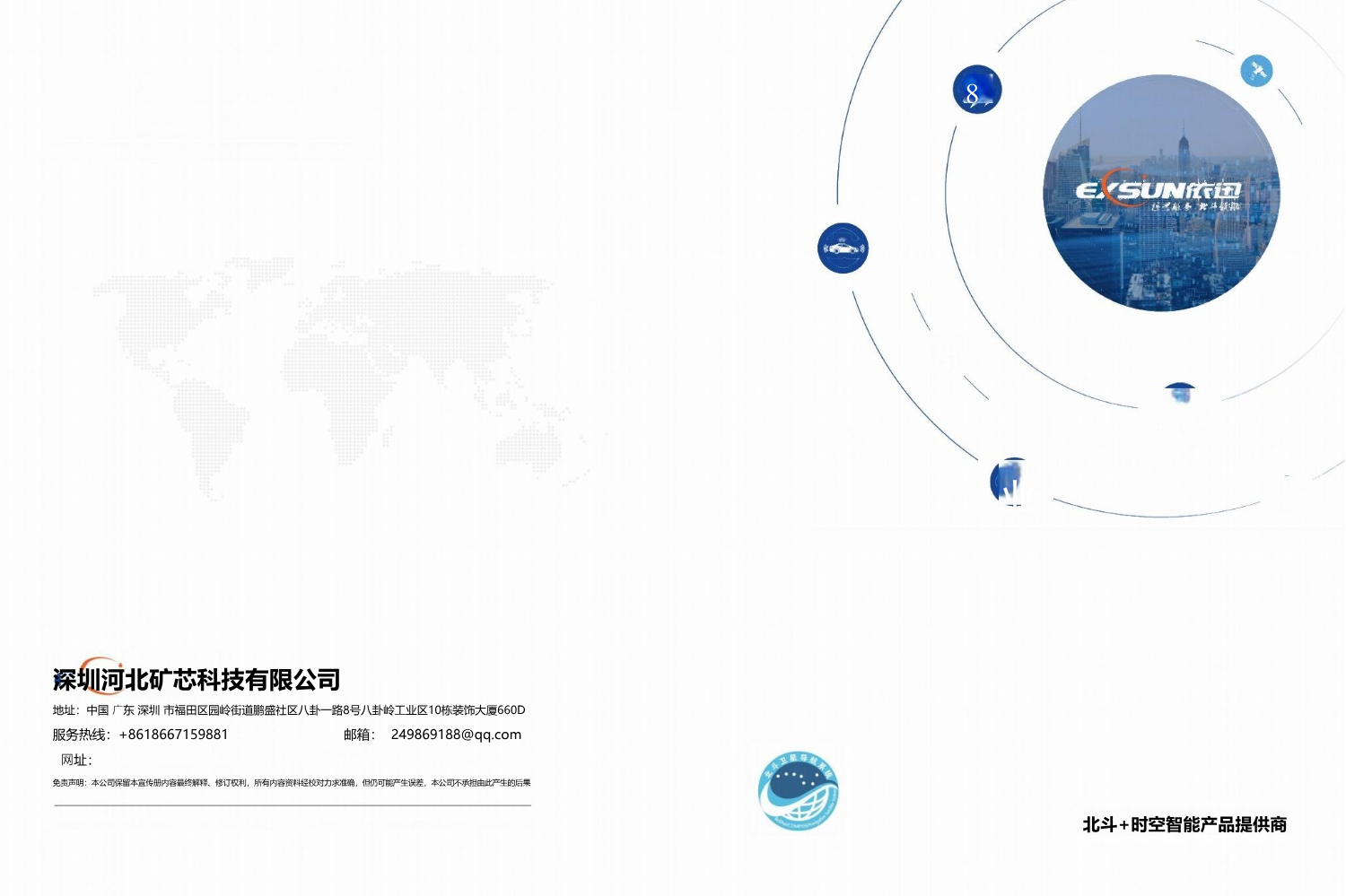Click the tagline 北斗+时空智能产品提供商
This screenshot has height=896, width=1346.
(x=1184, y=824)
